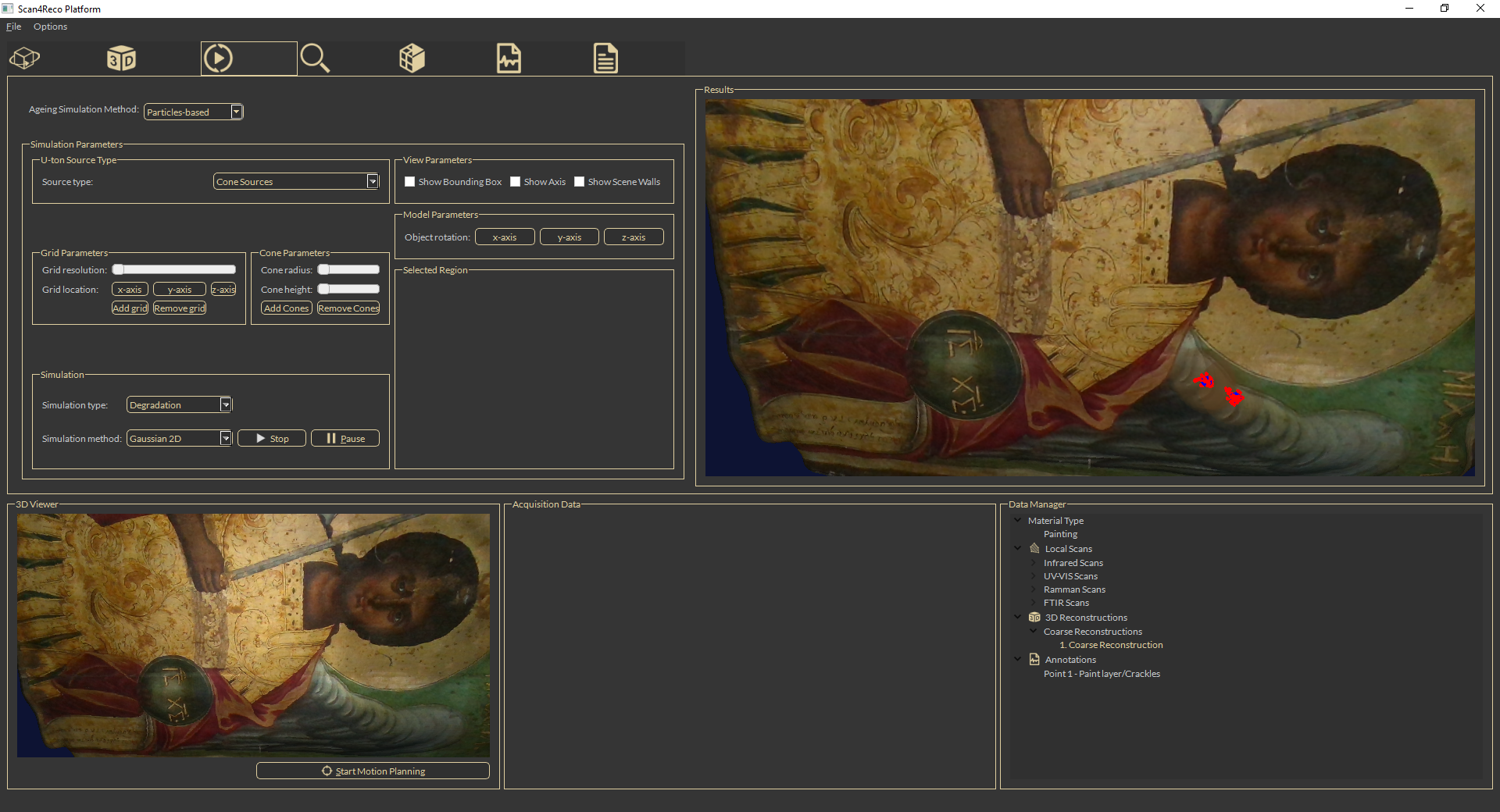The image size is (1500, 812).
Task: Set grid location to x-axis
Action: [x=130, y=289]
